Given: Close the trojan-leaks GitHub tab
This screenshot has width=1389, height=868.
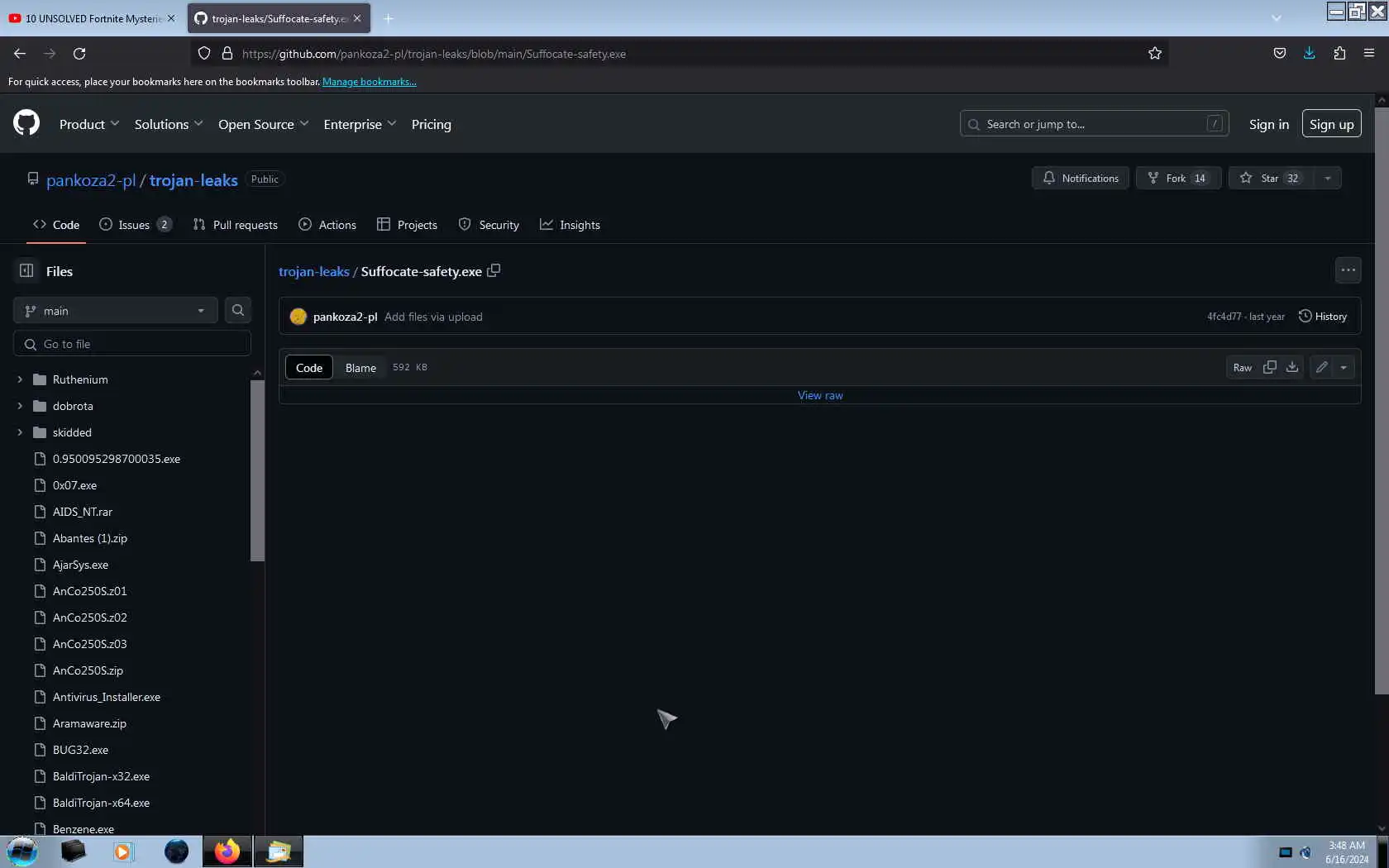Looking at the screenshot, I should (357, 18).
